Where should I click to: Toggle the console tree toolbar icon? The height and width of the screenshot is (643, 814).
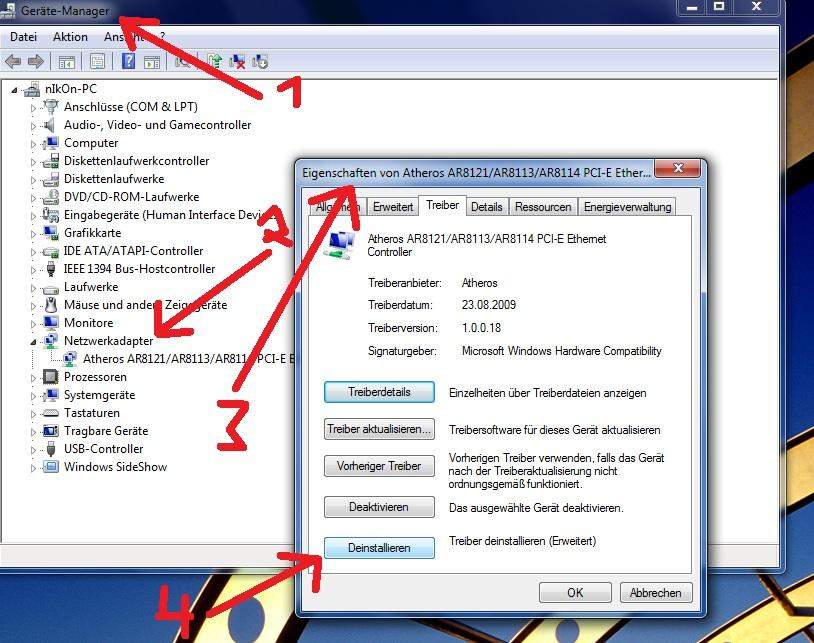(x=66, y=62)
